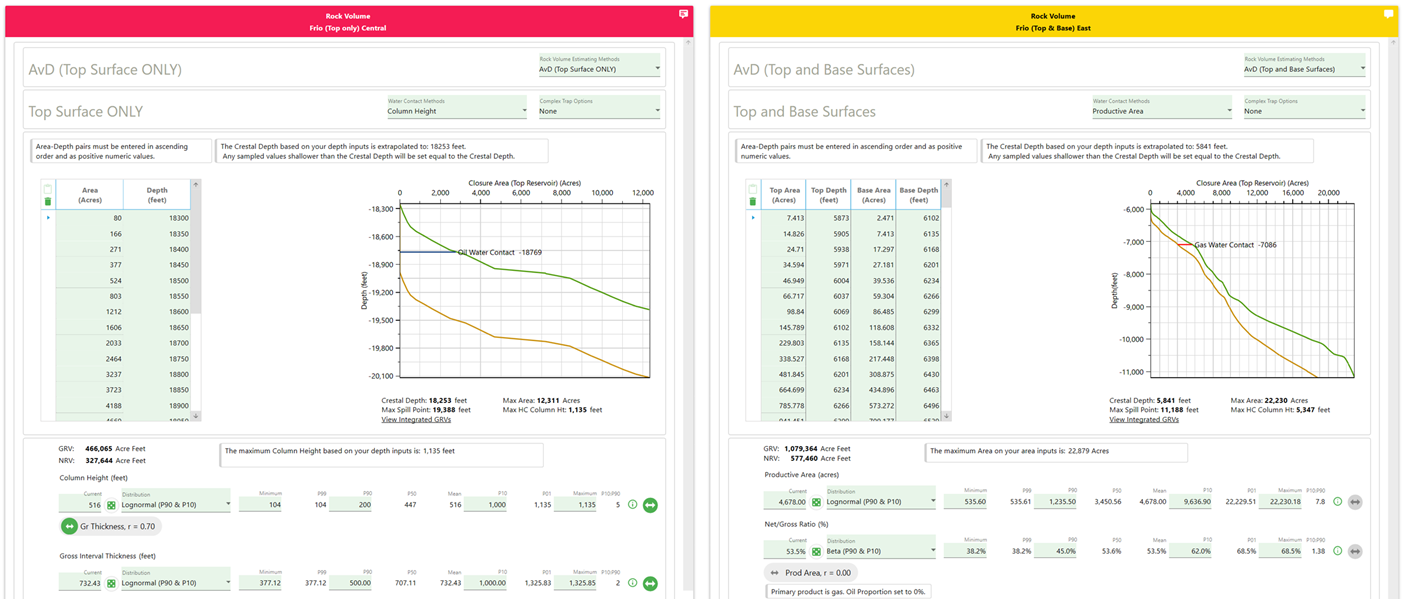Click East table Top Depth (feet) column header
This screenshot has width=1404, height=599.
coord(828,194)
